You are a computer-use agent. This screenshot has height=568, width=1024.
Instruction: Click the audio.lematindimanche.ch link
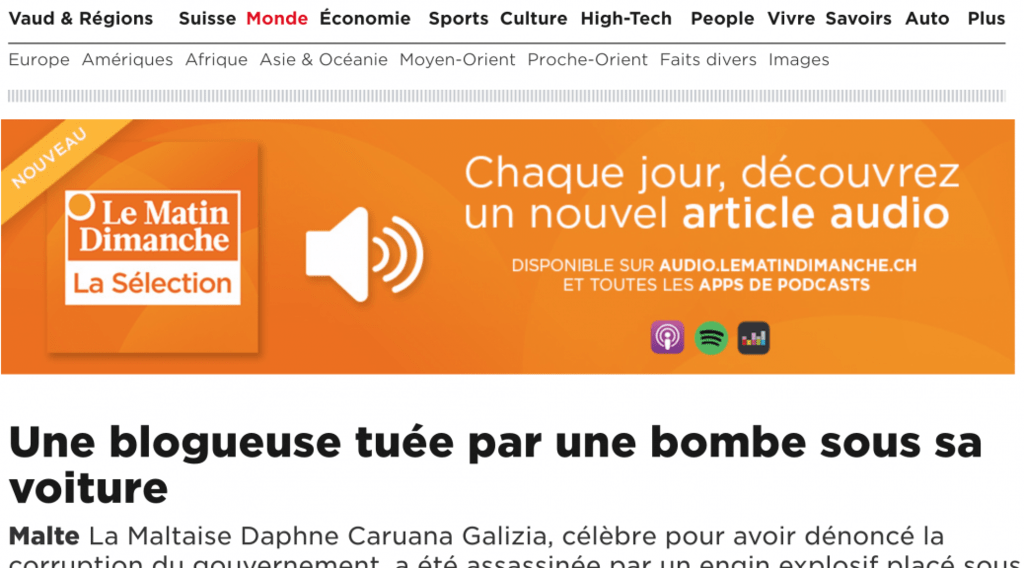(x=788, y=266)
